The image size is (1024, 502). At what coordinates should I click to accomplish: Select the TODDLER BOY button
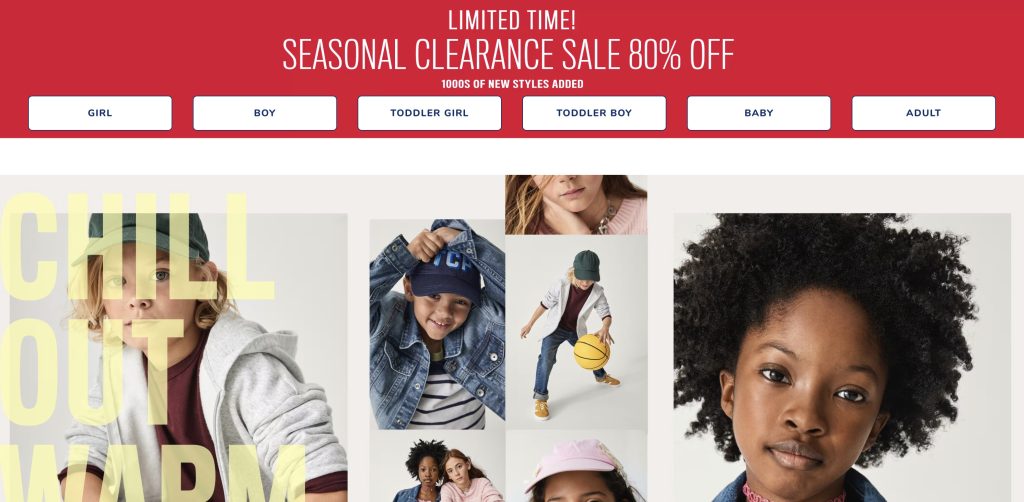coord(594,113)
